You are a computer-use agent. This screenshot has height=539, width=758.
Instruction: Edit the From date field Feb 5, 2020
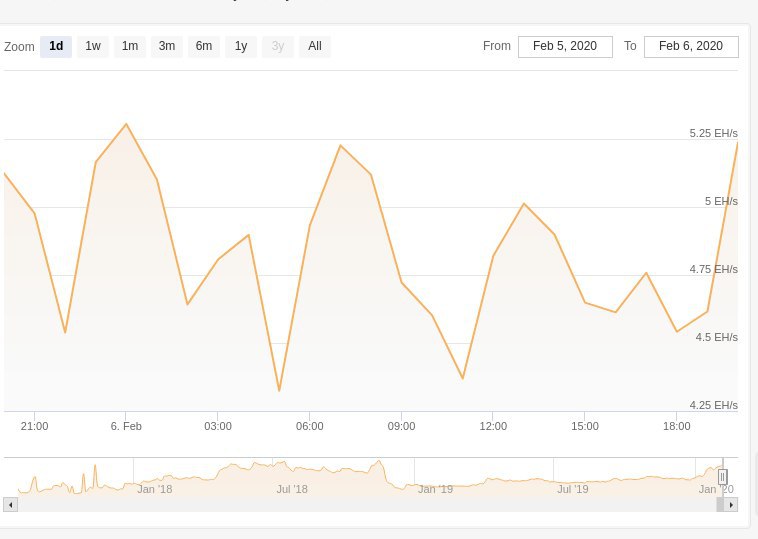[x=565, y=46]
